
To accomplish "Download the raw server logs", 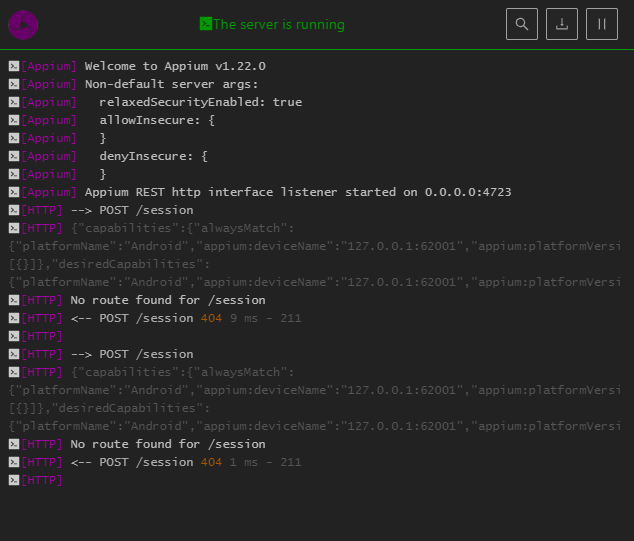I will click(x=562, y=24).
